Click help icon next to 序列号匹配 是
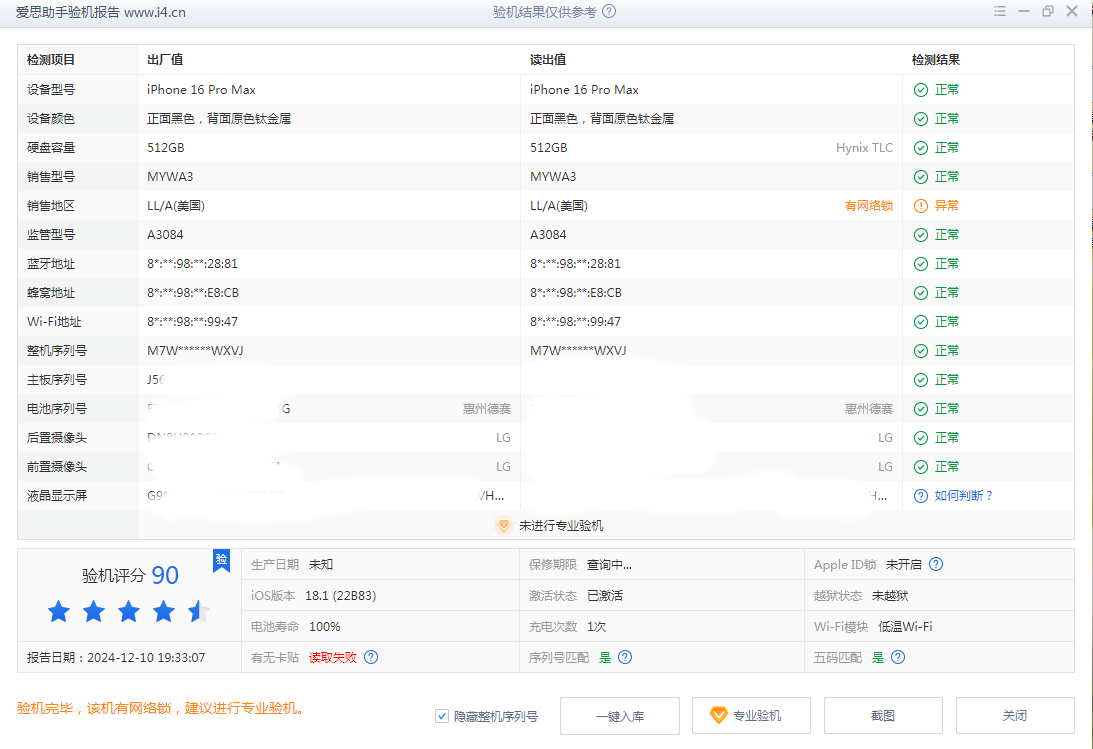Image resolution: width=1093 pixels, height=749 pixels. coord(625,657)
